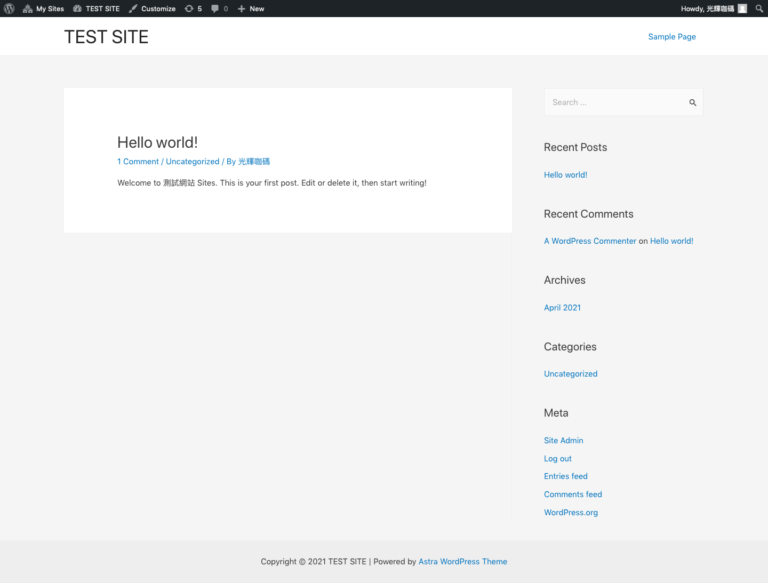The image size is (768, 583).
Task: Click the Customize paintbrush icon
Action: click(133, 8)
